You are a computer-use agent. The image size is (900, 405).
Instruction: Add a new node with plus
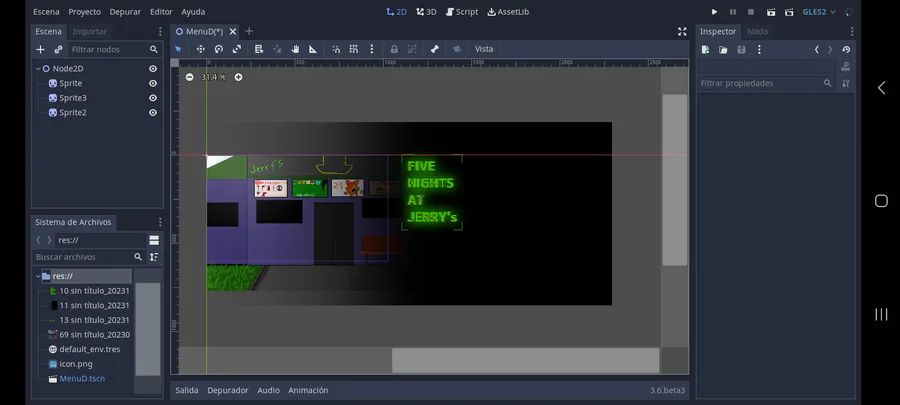click(40, 49)
